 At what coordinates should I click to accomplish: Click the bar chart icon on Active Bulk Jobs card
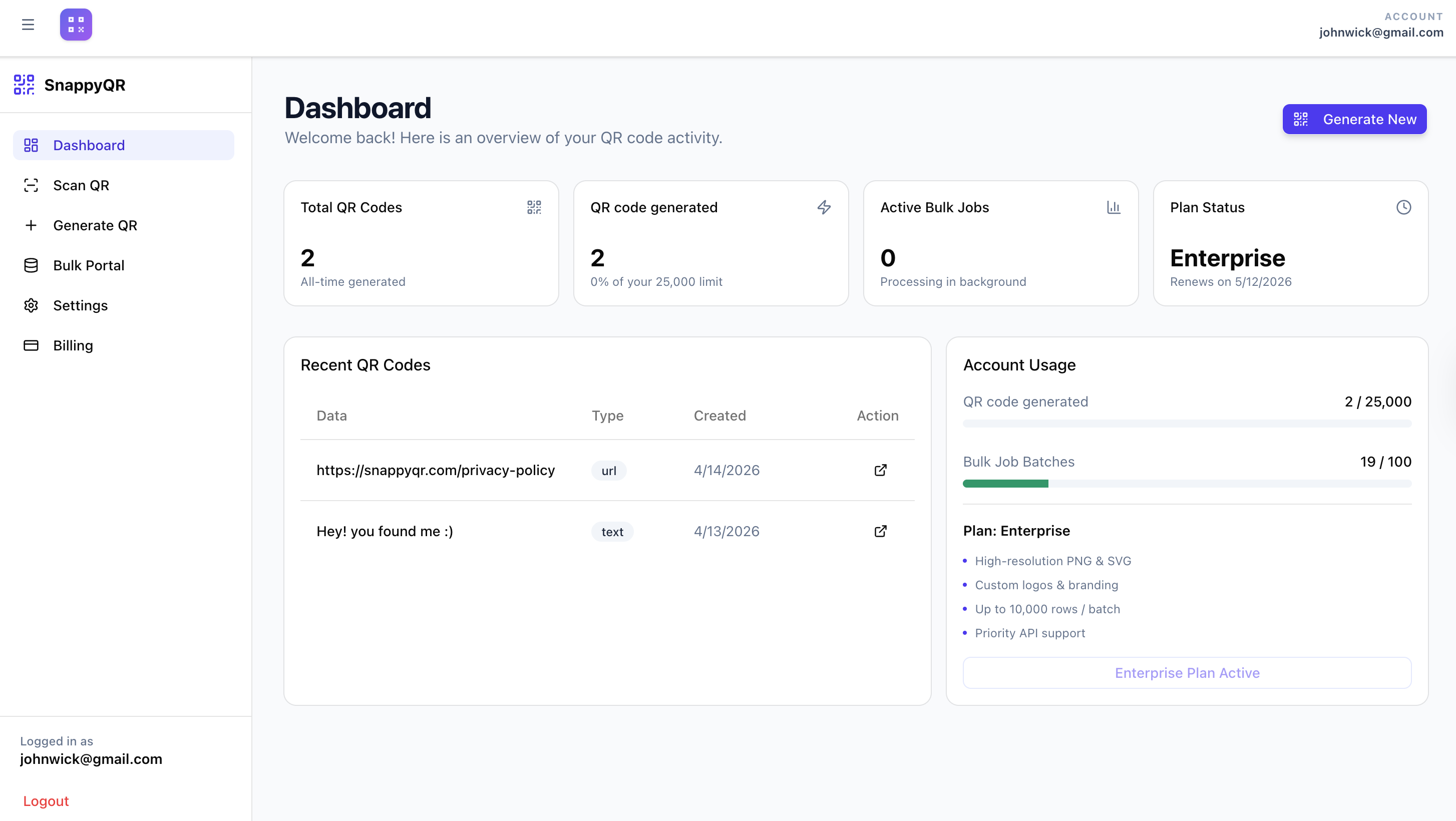coord(1114,207)
